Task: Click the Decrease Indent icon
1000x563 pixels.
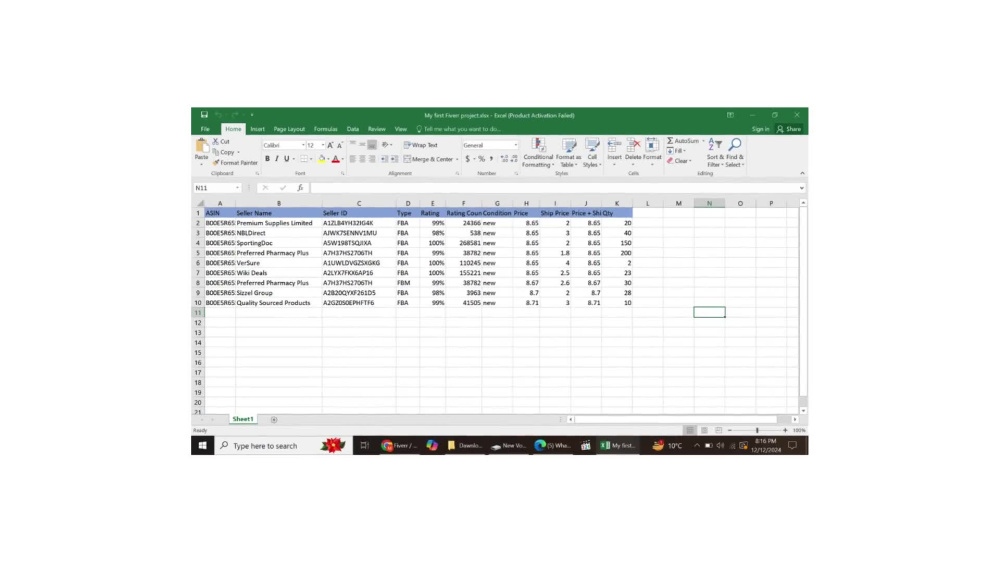Action: point(385,159)
